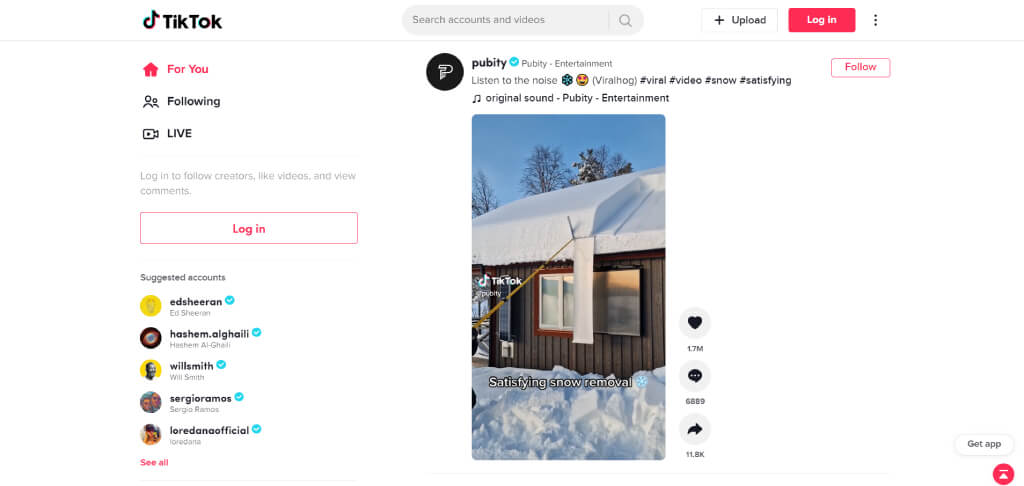Click the red scroll-to-top icon
Viewport: 1024px width, 486px height.
[1002, 474]
